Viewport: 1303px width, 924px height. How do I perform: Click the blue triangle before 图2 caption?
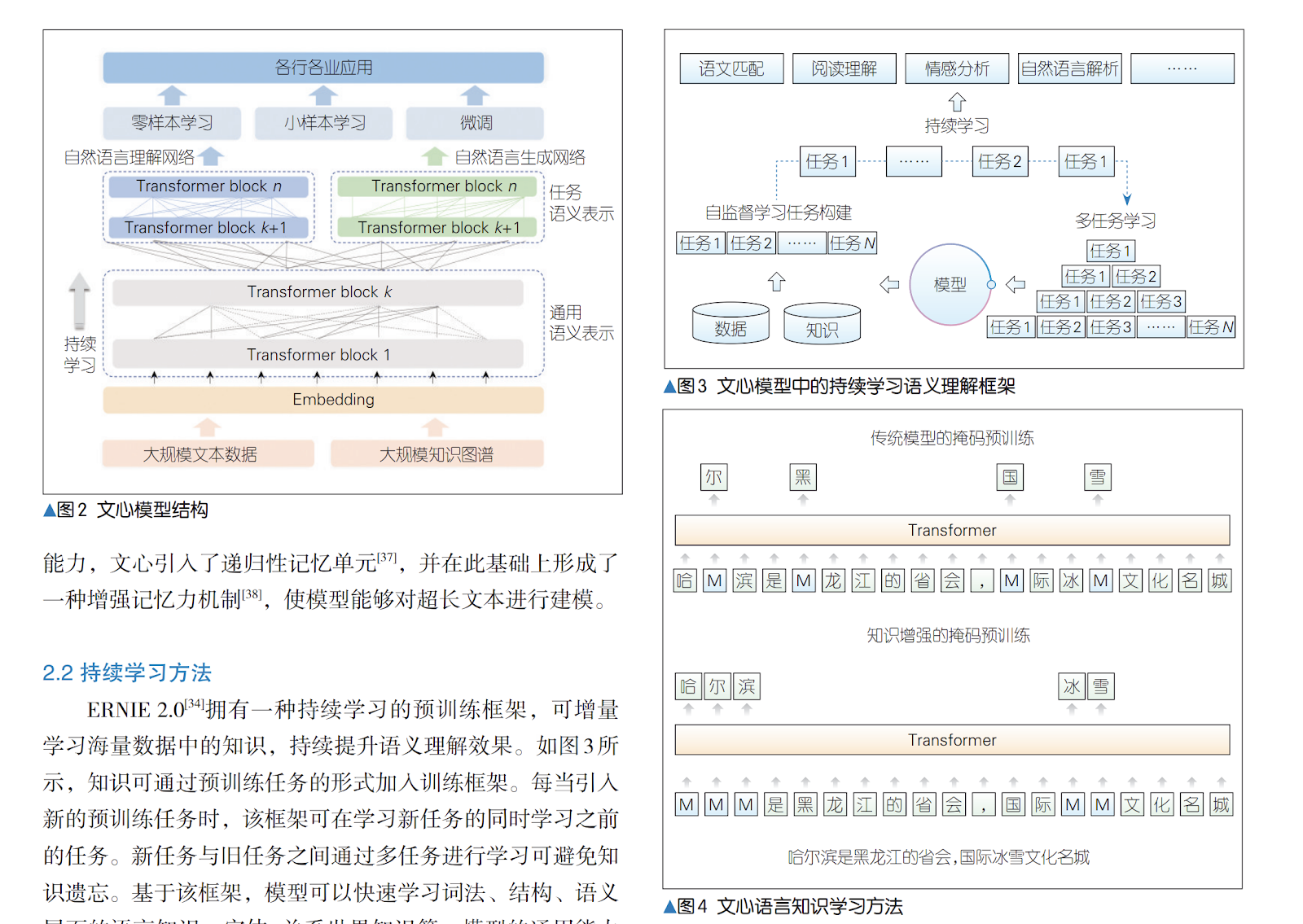(49, 510)
